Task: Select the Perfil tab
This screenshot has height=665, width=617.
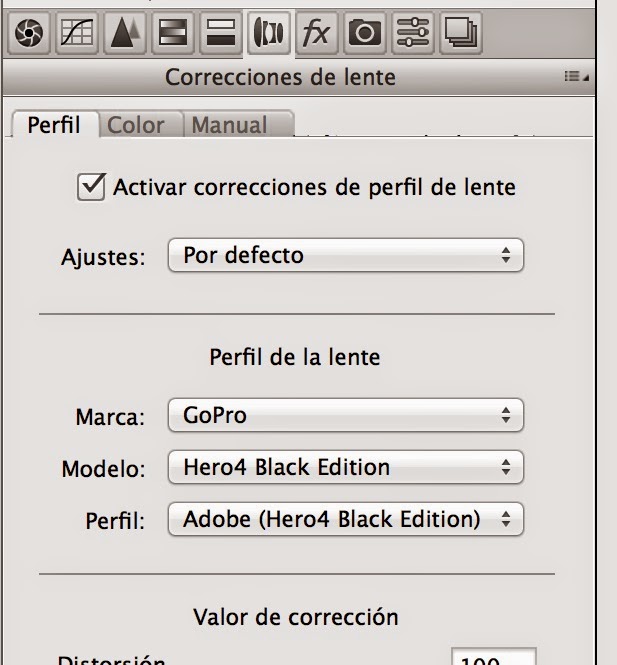Action: pyautogui.click(x=54, y=126)
